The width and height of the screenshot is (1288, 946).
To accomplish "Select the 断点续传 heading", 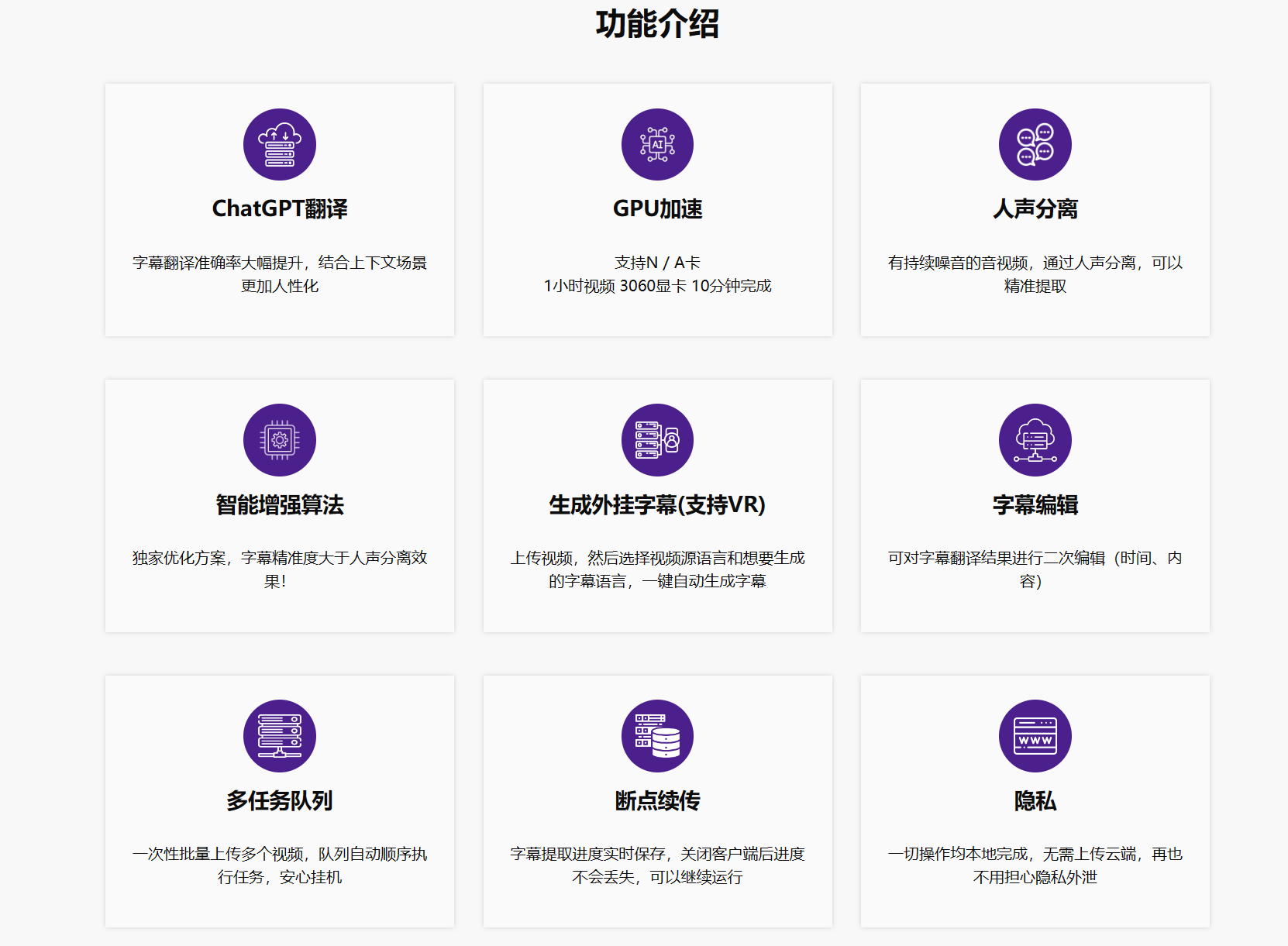I will tap(657, 801).
